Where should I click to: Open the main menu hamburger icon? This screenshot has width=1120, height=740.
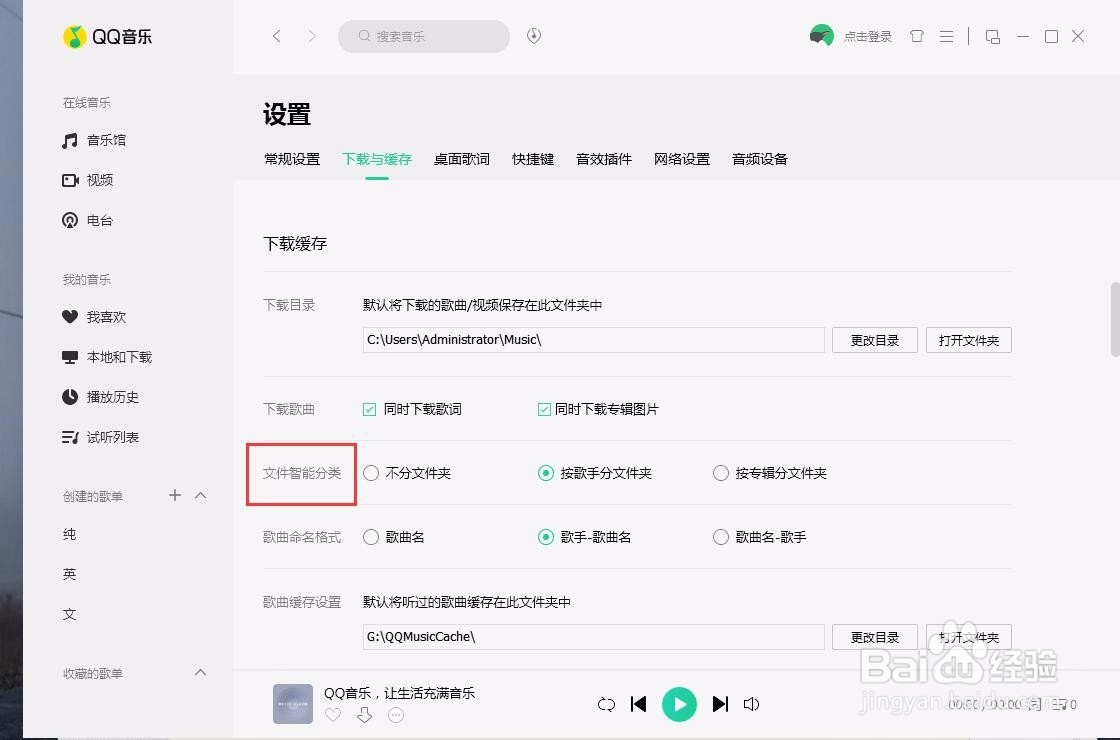946,36
